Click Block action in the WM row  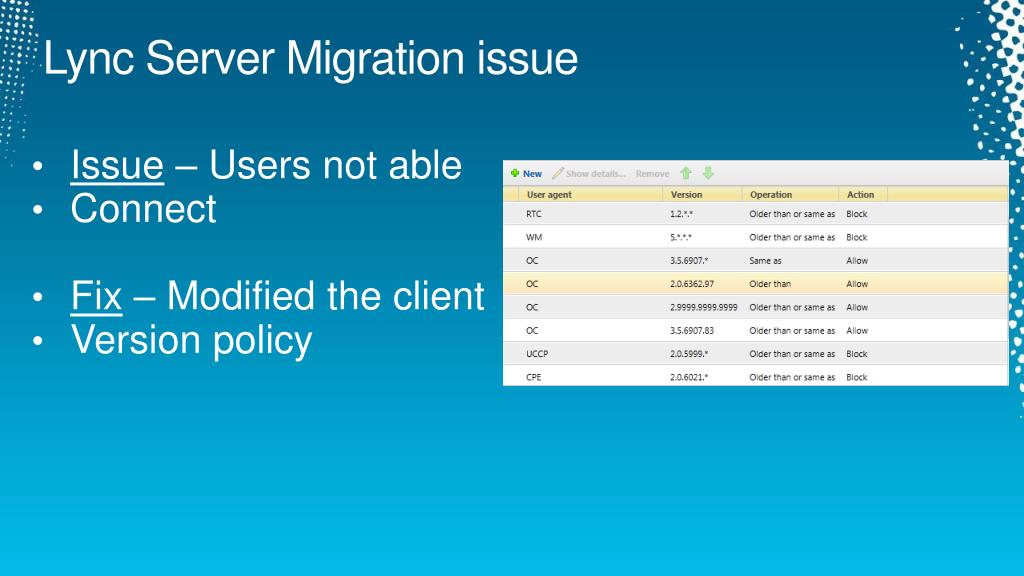coord(857,238)
